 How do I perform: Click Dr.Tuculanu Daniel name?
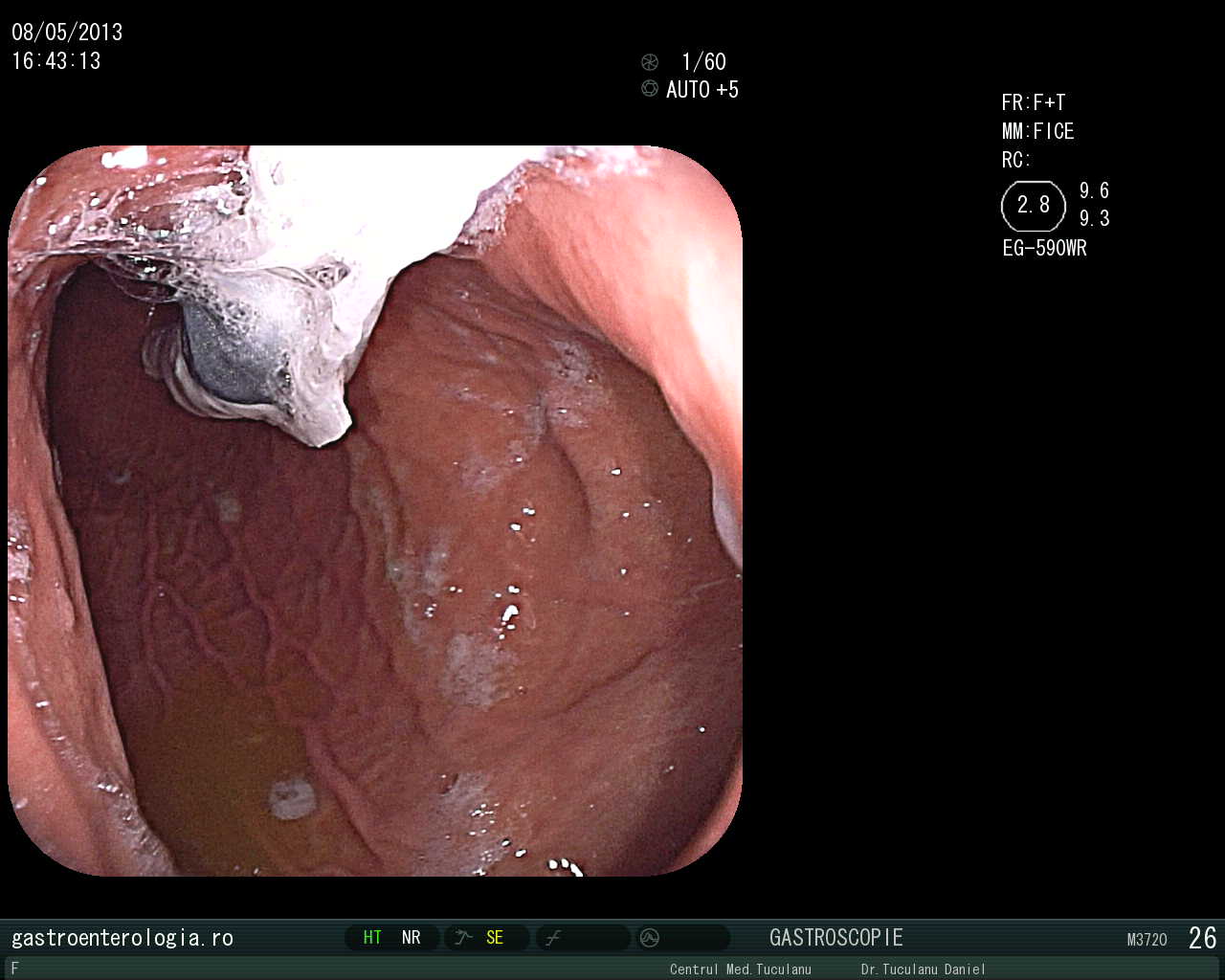point(923,969)
